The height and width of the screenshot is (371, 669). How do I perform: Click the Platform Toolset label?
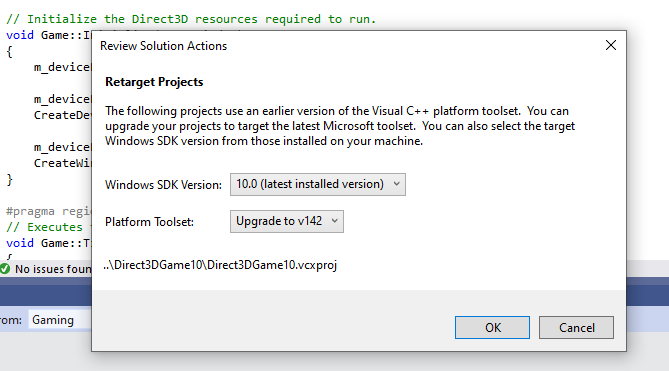(149, 222)
